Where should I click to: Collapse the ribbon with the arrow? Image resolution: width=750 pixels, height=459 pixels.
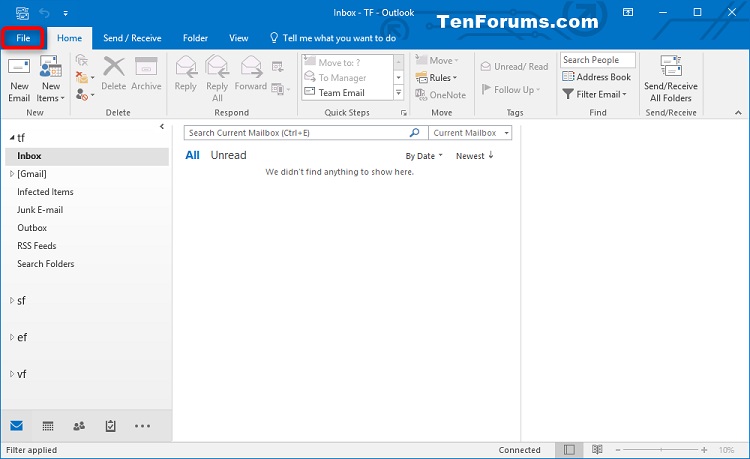click(738, 113)
